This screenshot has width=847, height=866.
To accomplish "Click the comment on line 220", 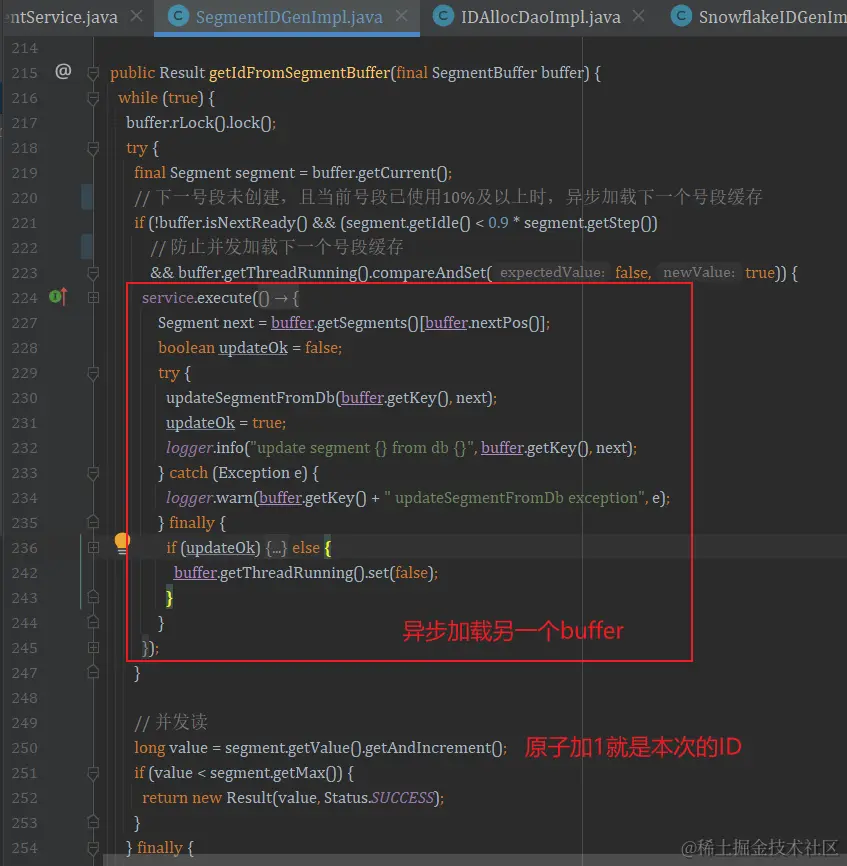I will coord(448,197).
